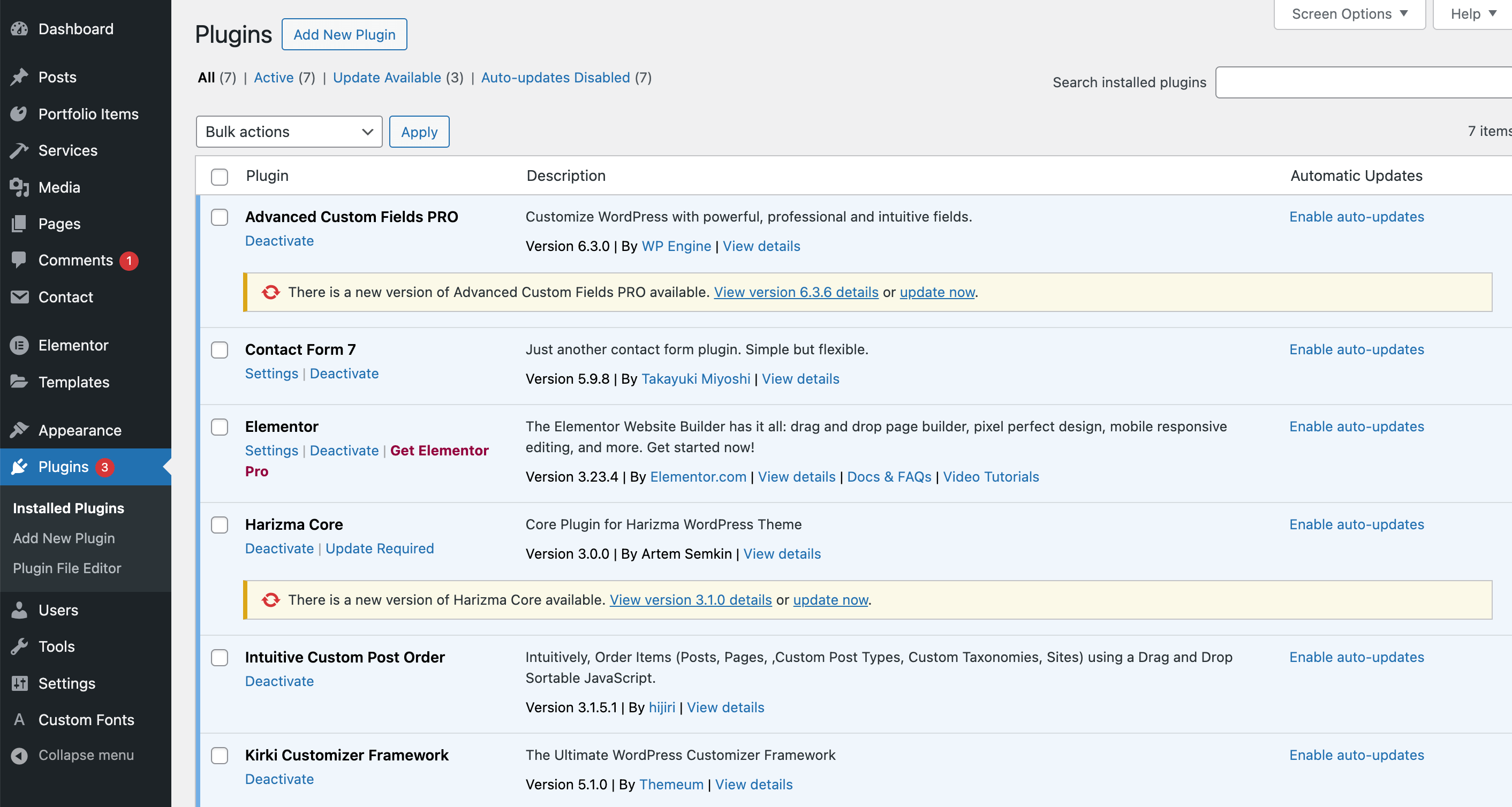Open the Bulk actions dropdown
The height and width of the screenshot is (807, 1512).
pos(289,132)
